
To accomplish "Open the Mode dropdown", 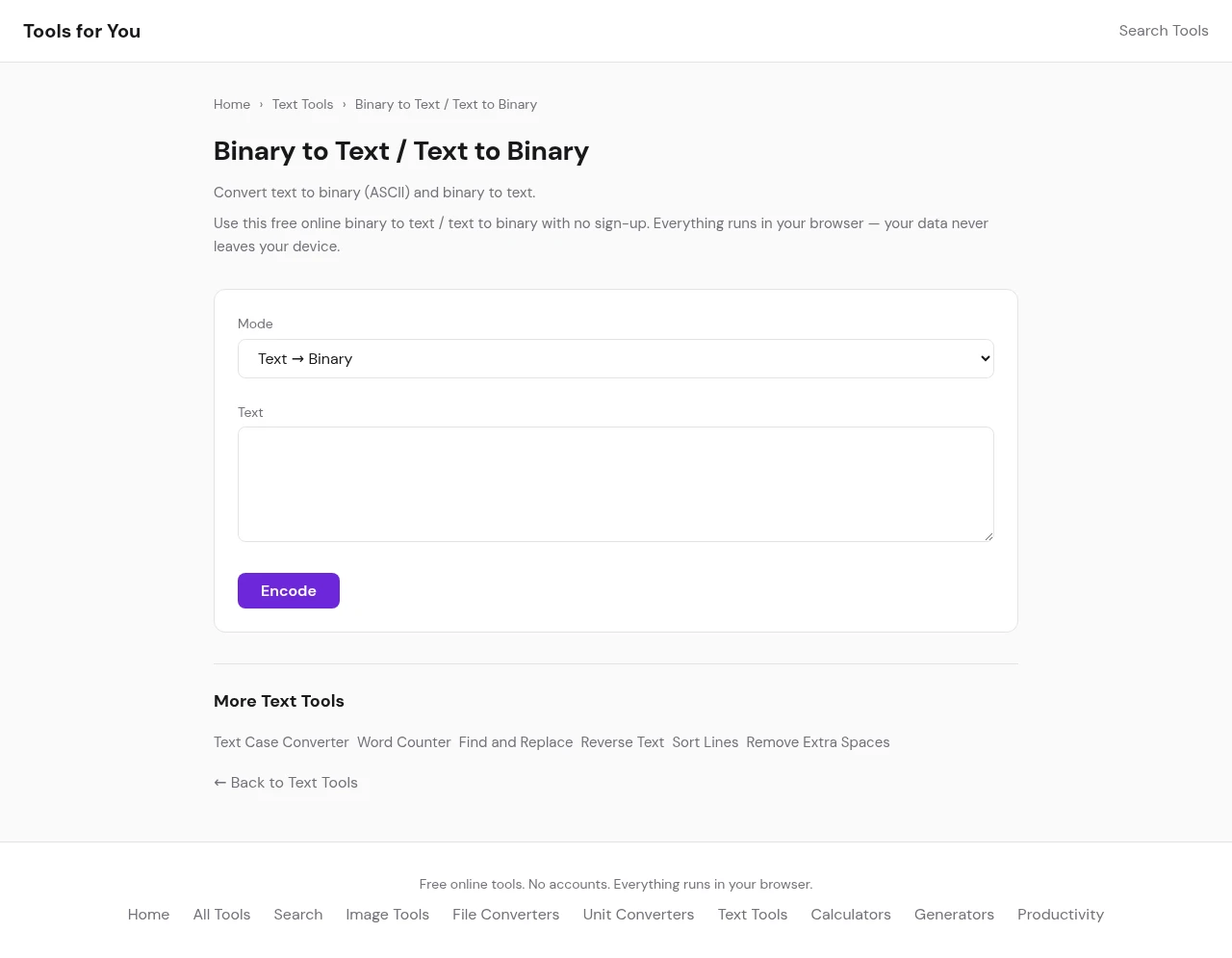I will (615, 359).
